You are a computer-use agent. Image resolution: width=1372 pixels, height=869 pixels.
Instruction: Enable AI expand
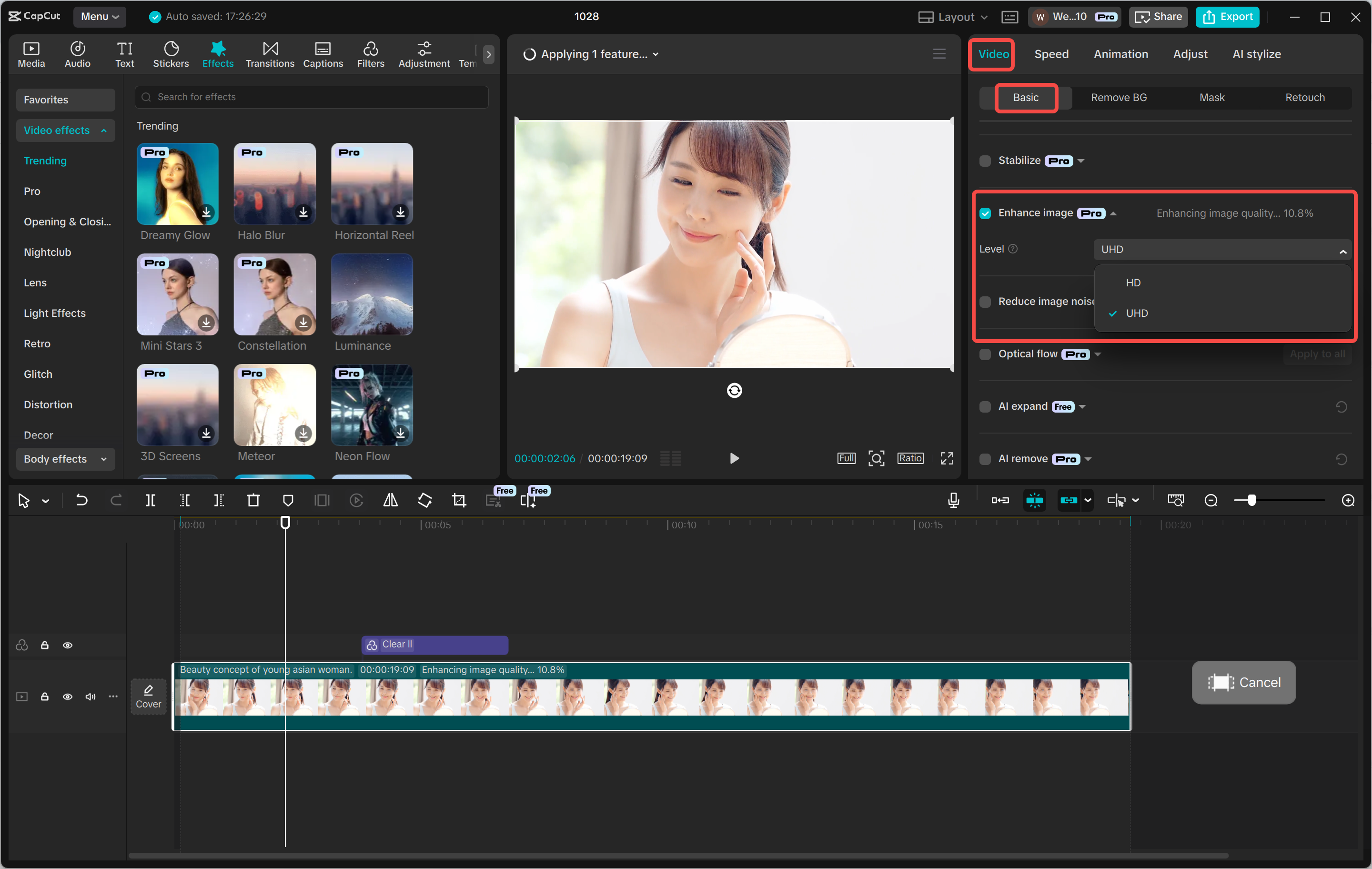[985, 406]
